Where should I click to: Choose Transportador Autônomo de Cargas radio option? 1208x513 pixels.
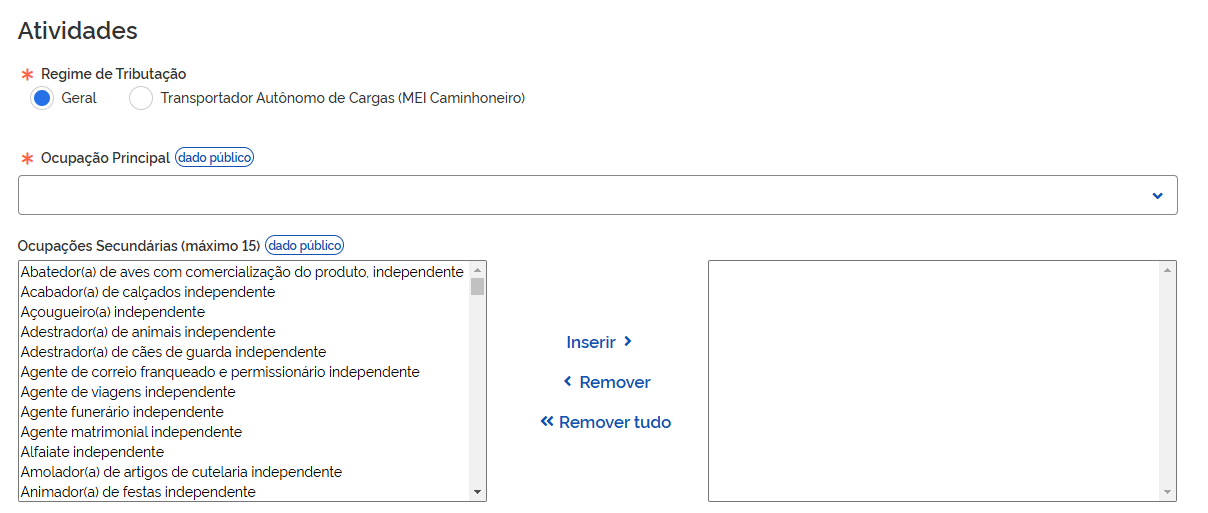[x=141, y=98]
